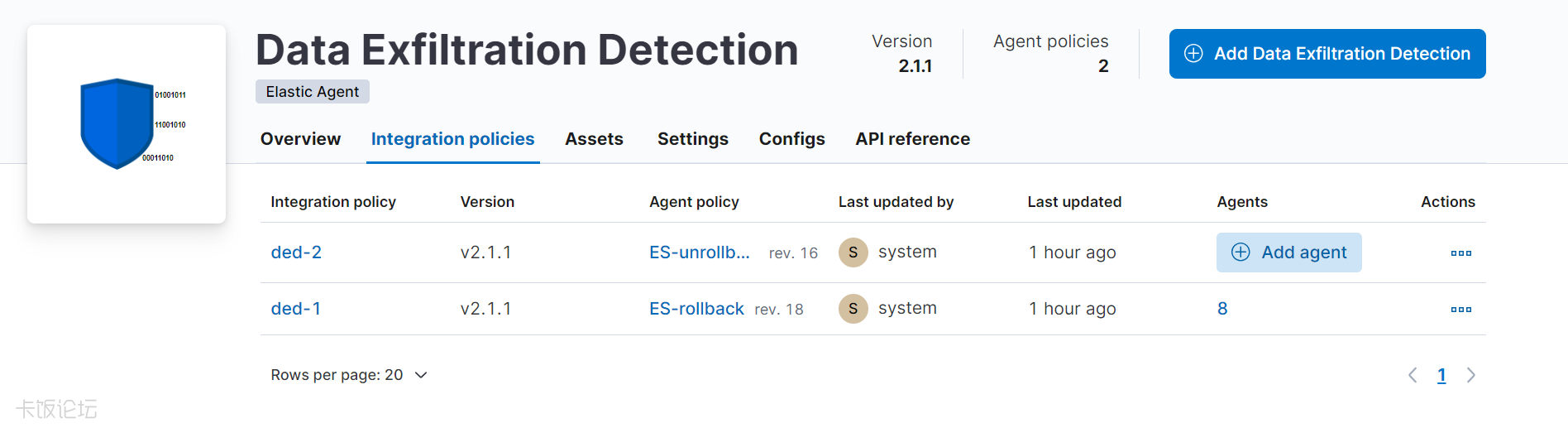Open the ES-unrollb... agent policy link
The width and height of the screenshot is (1568, 428).
point(699,252)
